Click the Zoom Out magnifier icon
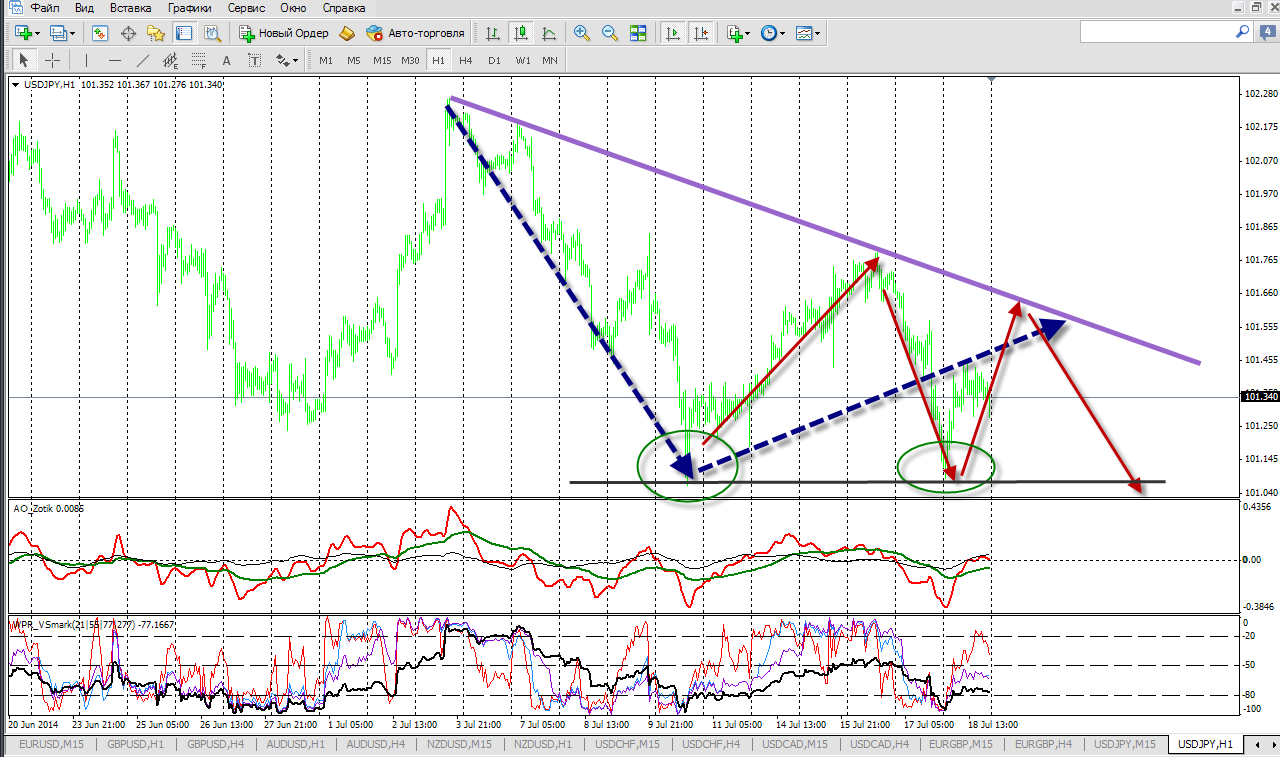The height and width of the screenshot is (757, 1280). point(609,33)
